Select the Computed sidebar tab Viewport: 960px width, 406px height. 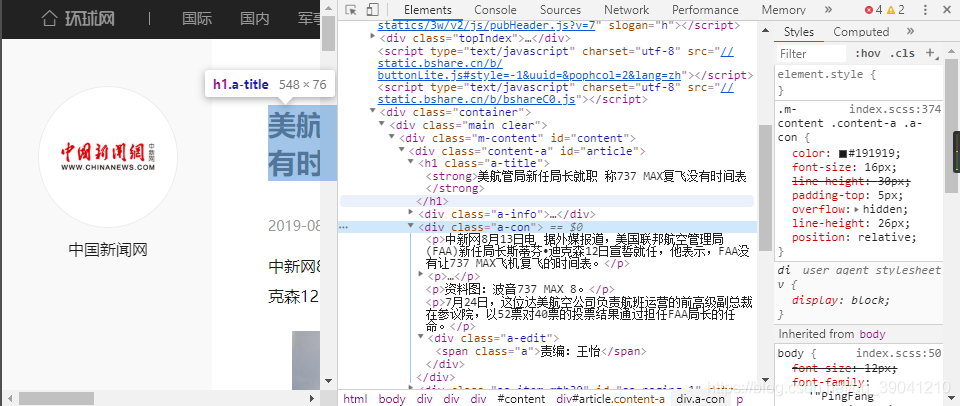coord(861,32)
